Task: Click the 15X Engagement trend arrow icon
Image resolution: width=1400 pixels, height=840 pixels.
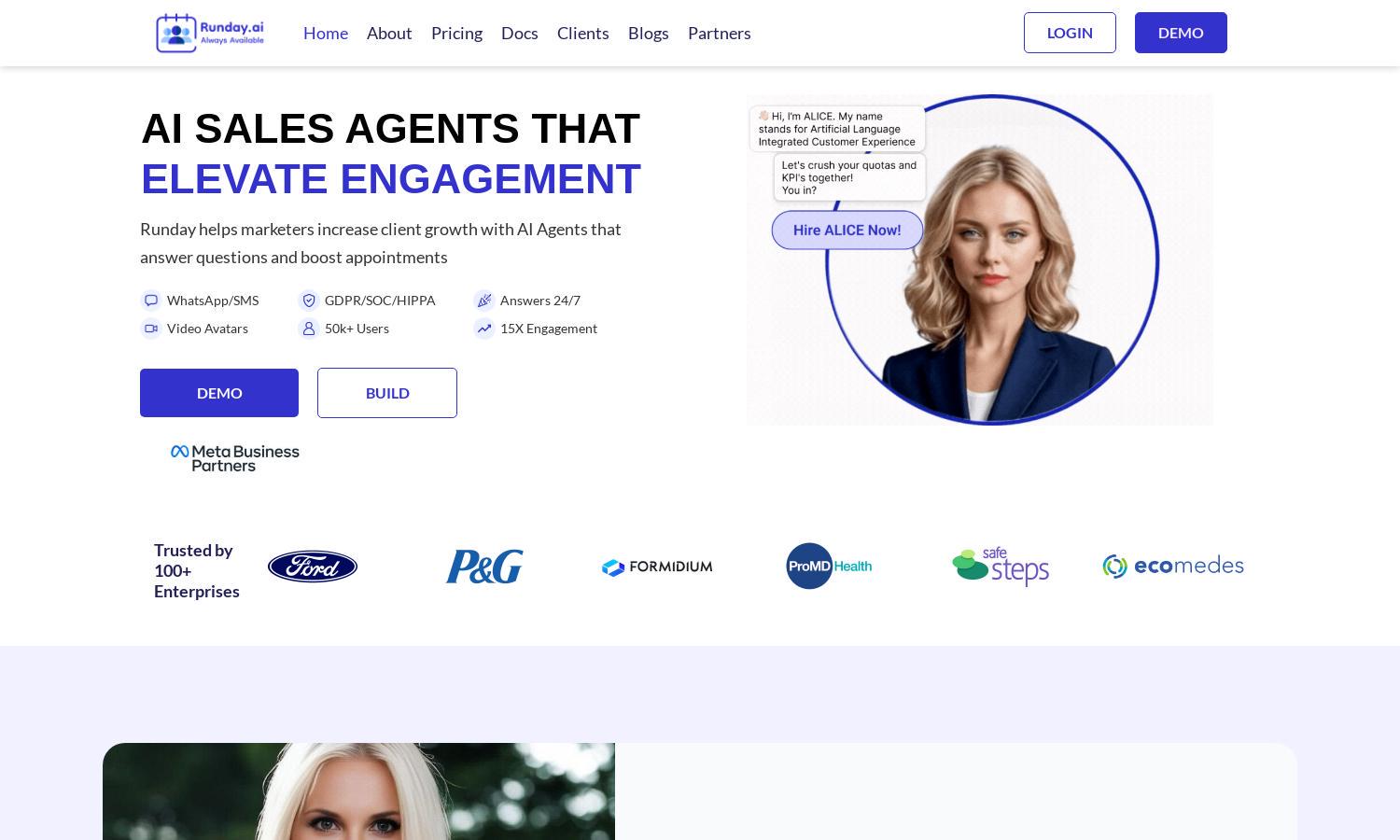Action: pyautogui.click(x=483, y=329)
